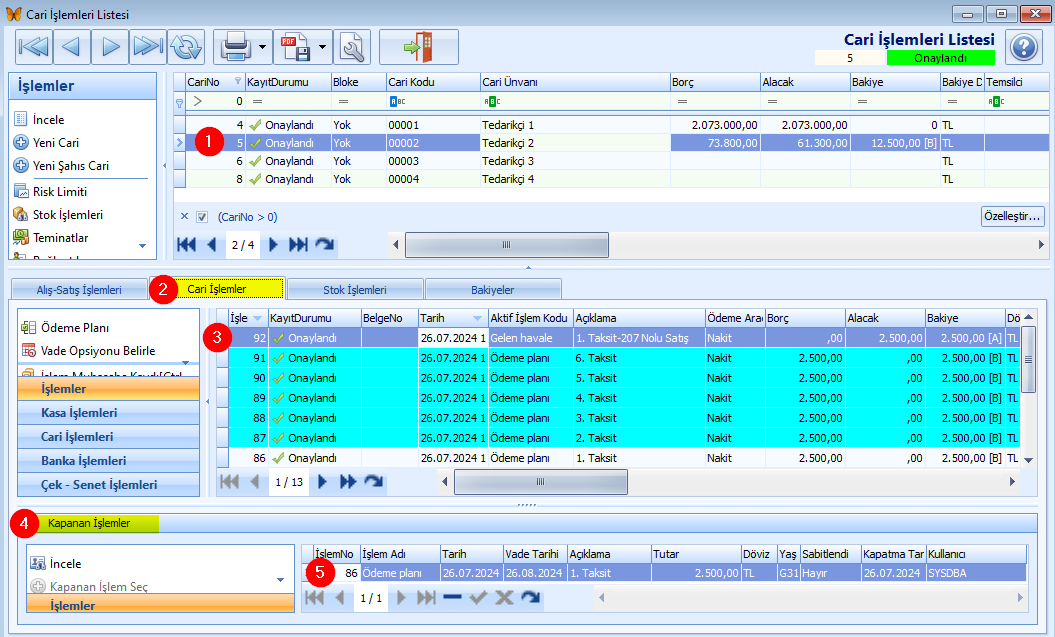The image size is (1055, 637).
Task: Go to next record in main toolbar
Action: click(110, 47)
